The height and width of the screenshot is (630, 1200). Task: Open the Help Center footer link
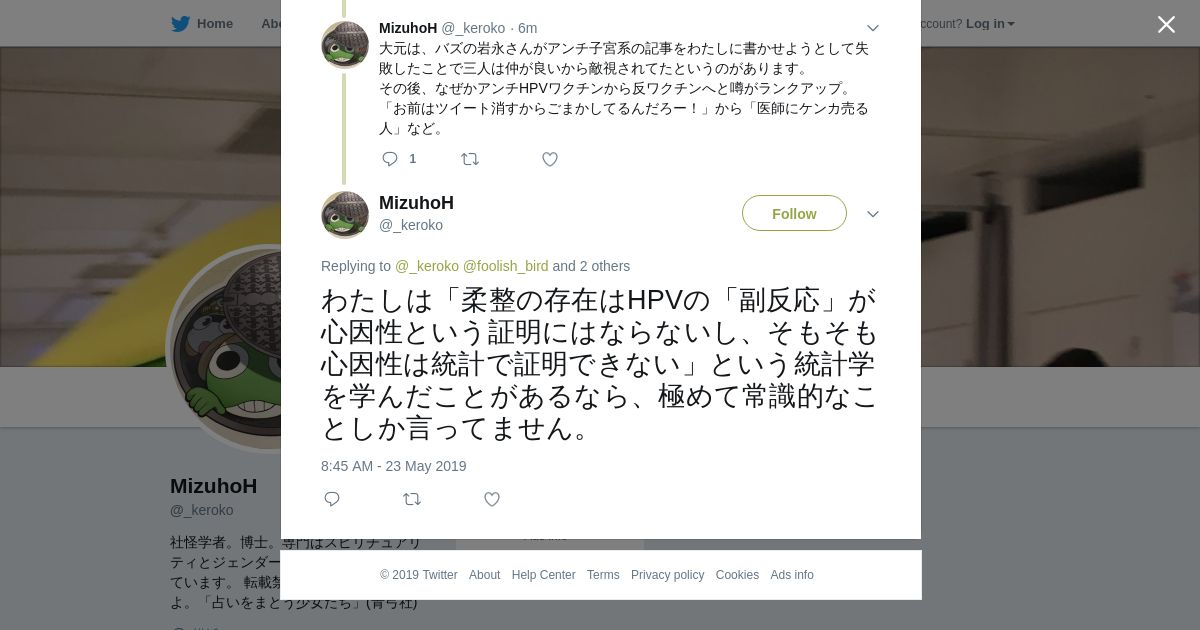(543, 575)
